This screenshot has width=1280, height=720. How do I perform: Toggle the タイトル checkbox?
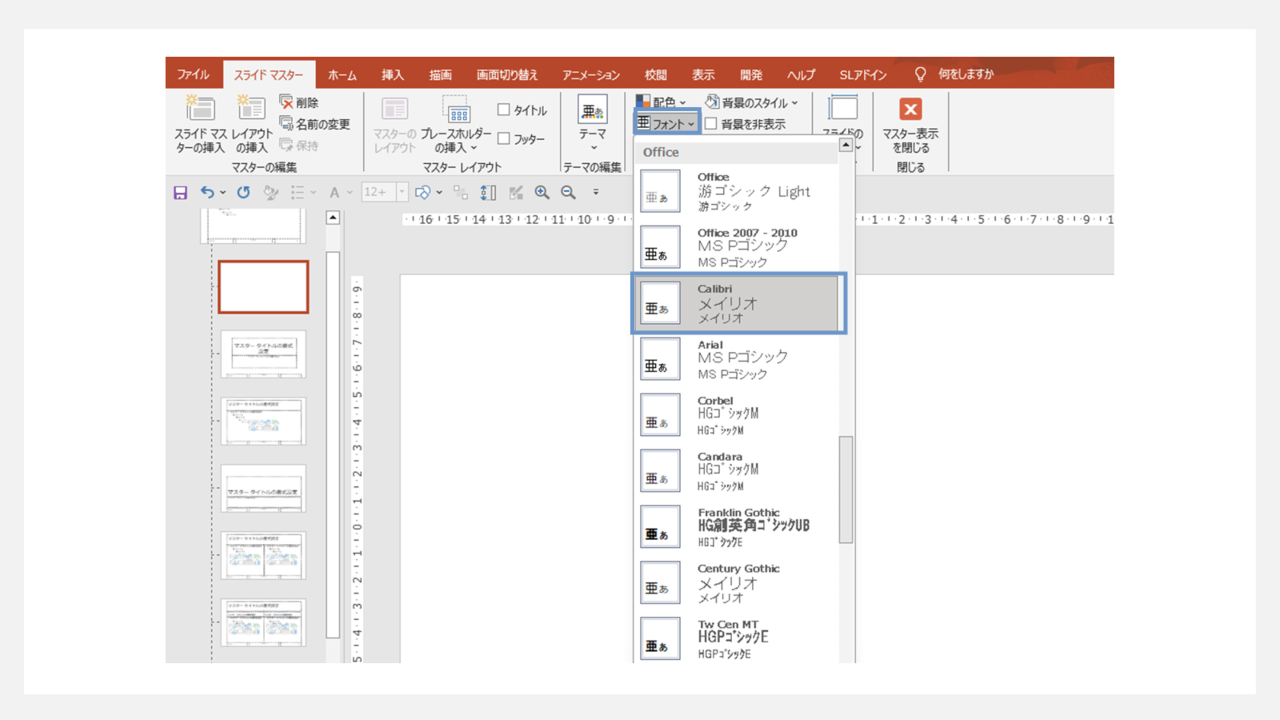(x=504, y=110)
